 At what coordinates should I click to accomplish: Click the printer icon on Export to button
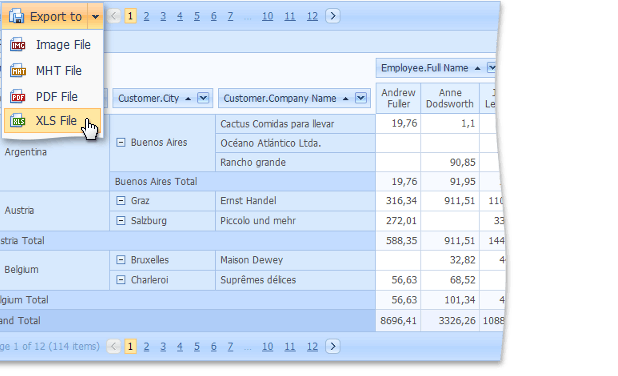click(17, 16)
